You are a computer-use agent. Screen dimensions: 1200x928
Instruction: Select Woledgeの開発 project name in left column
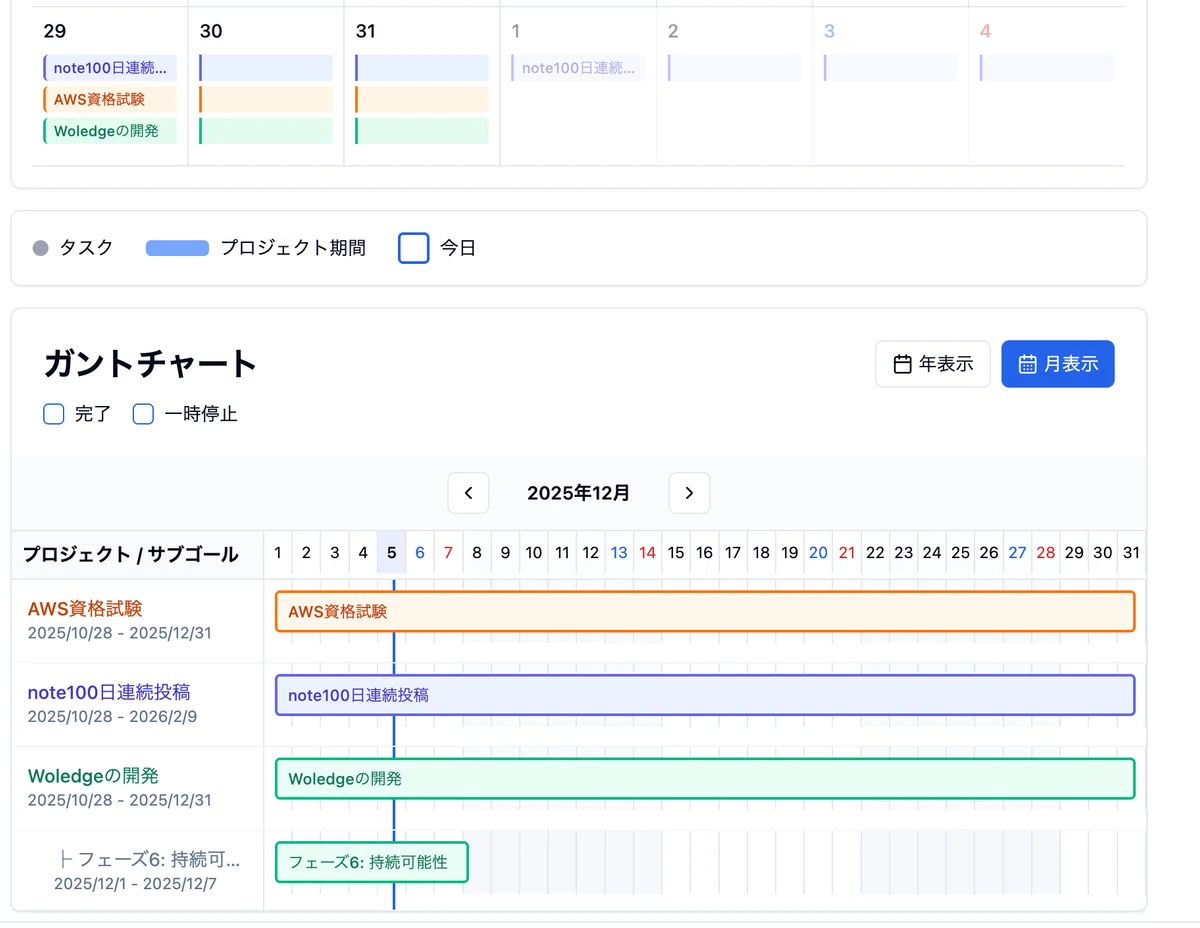(93, 775)
